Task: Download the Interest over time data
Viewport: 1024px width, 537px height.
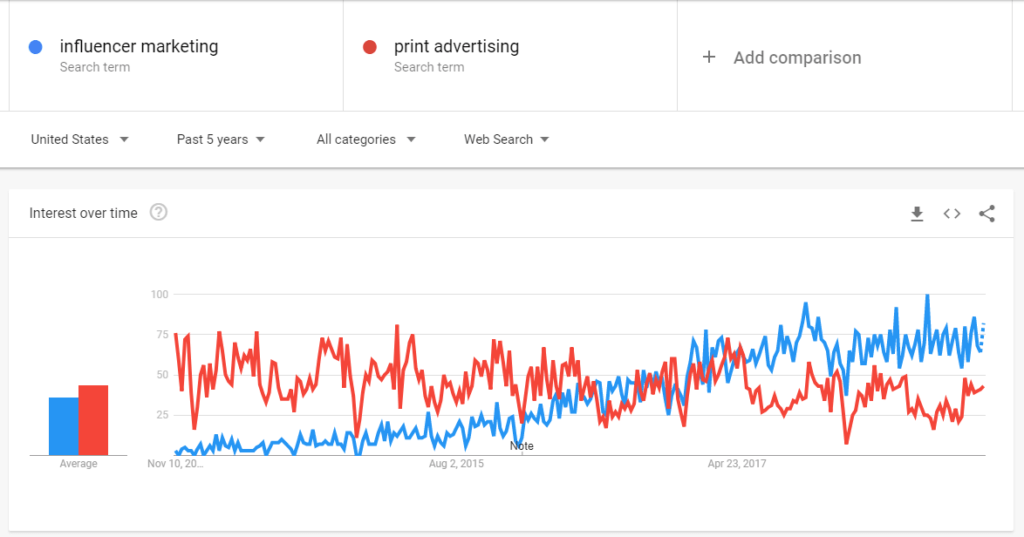Action: (917, 214)
